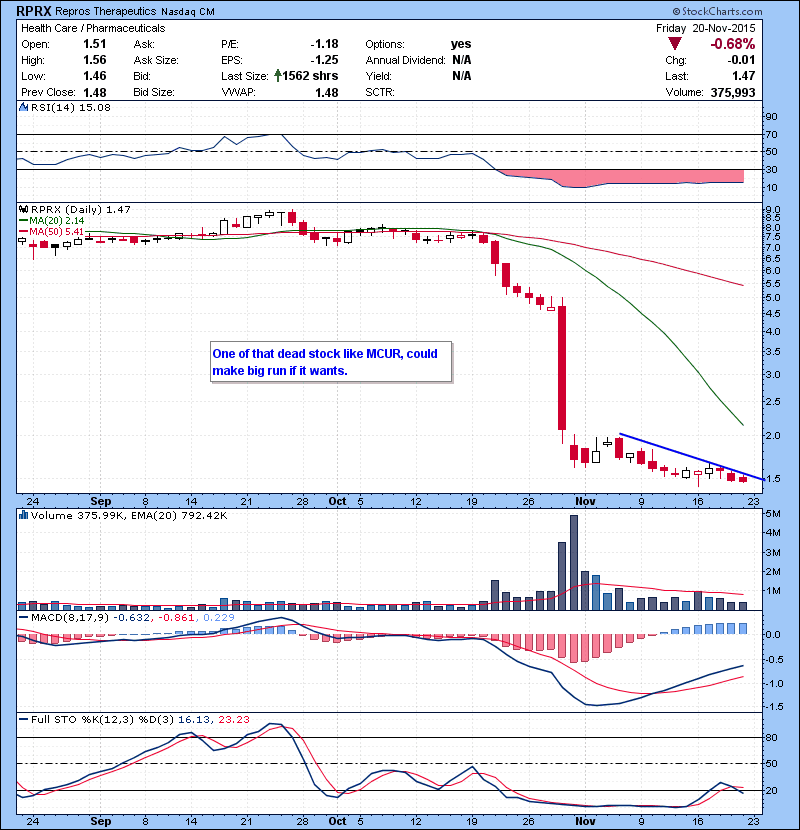Image resolution: width=800 pixels, height=830 pixels.
Task: Click the High value 1.56
Action: pos(95,60)
